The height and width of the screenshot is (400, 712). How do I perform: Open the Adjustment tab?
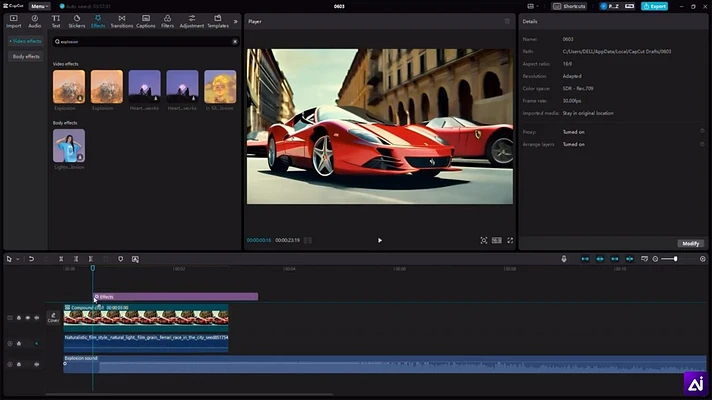(192, 21)
